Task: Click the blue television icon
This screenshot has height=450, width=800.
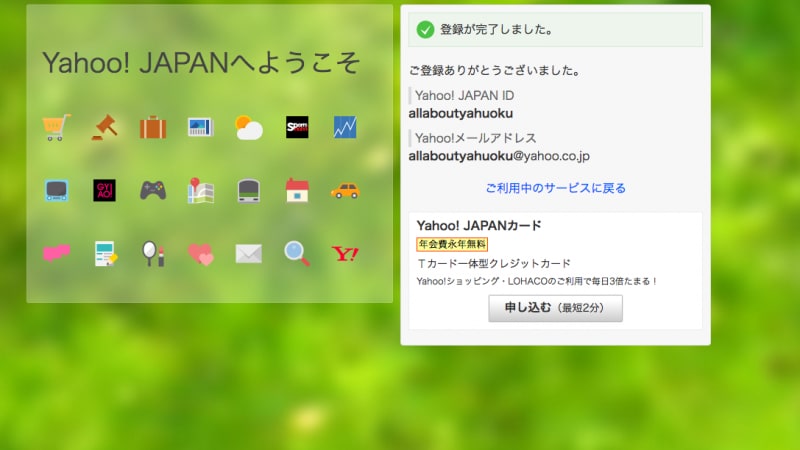Action: click(x=56, y=190)
